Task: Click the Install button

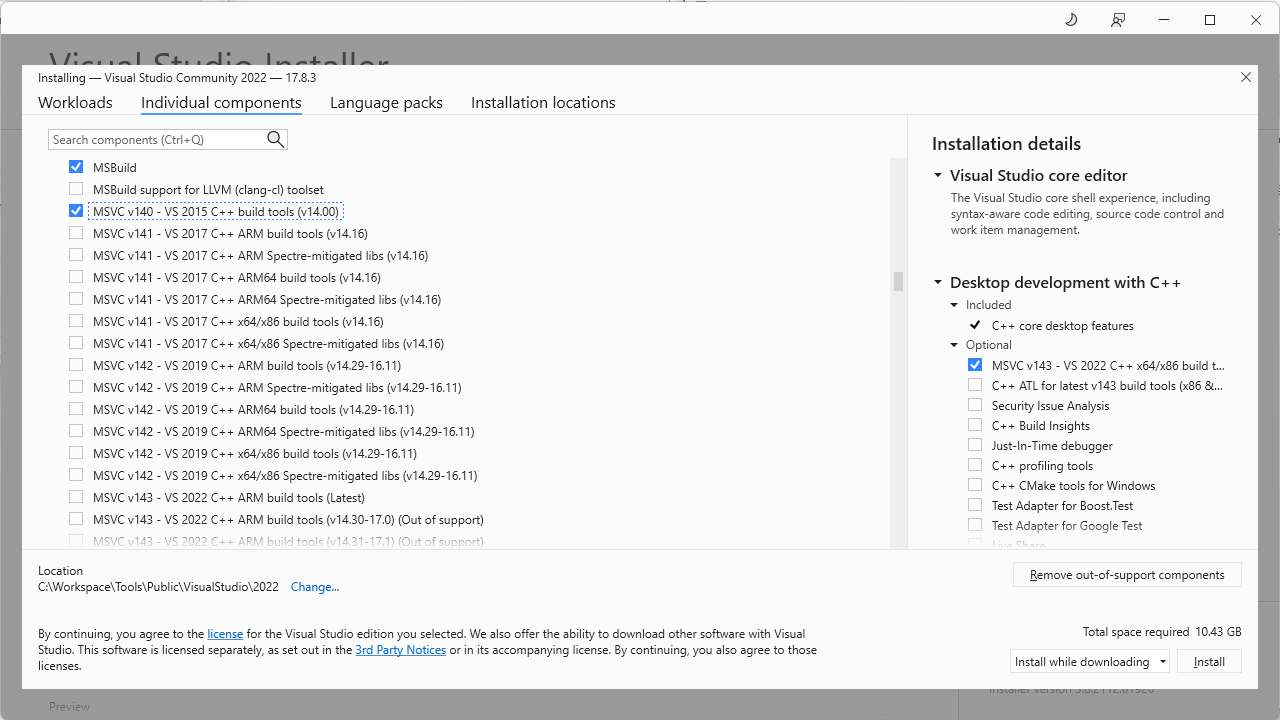Action: click(x=1209, y=661)
